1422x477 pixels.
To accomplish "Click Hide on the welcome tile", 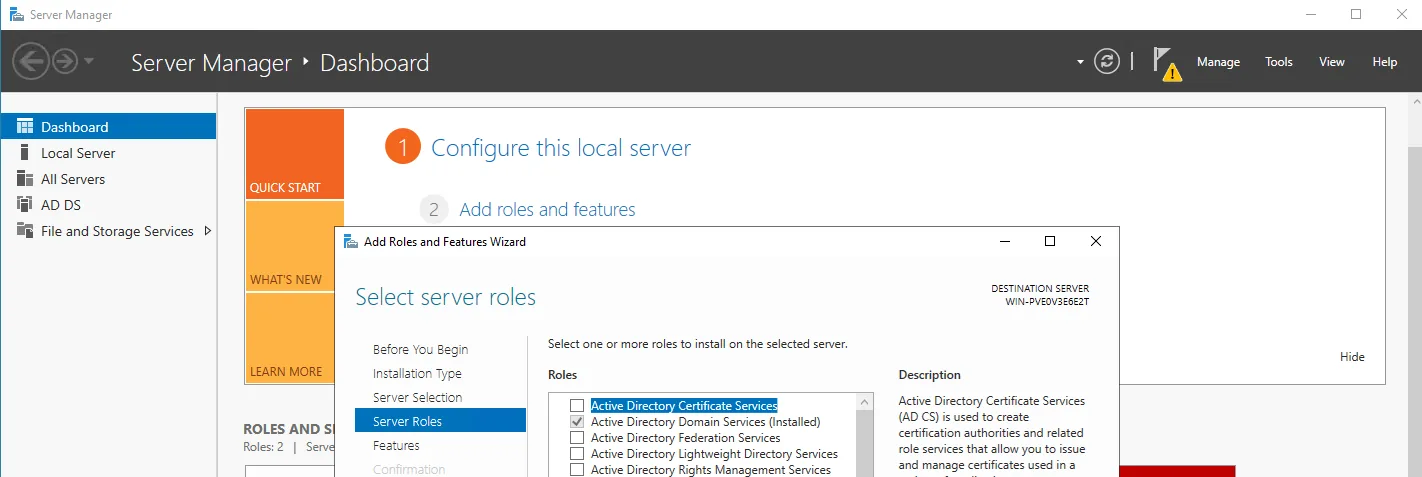I will click(x=1352, y=357).
